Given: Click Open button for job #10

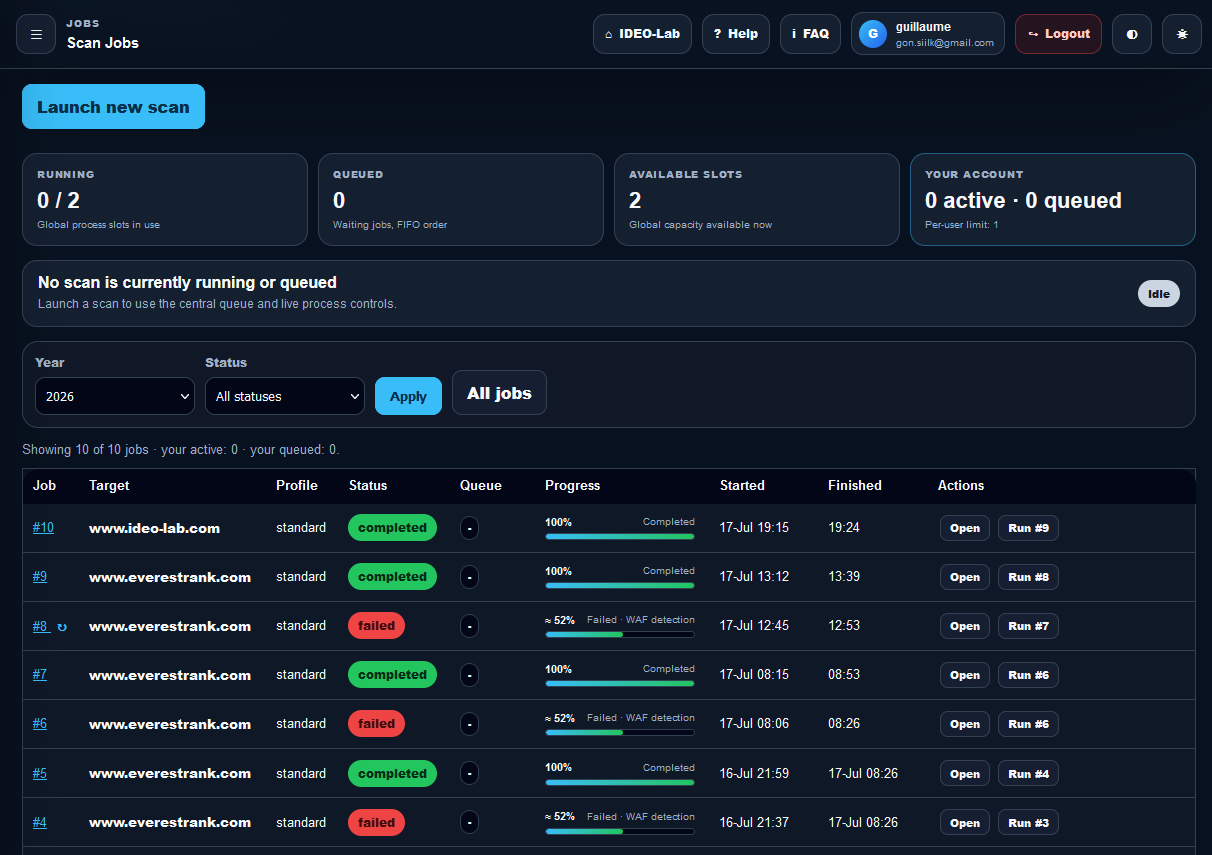Looking at the screenshot, I should tap(965, 528).
